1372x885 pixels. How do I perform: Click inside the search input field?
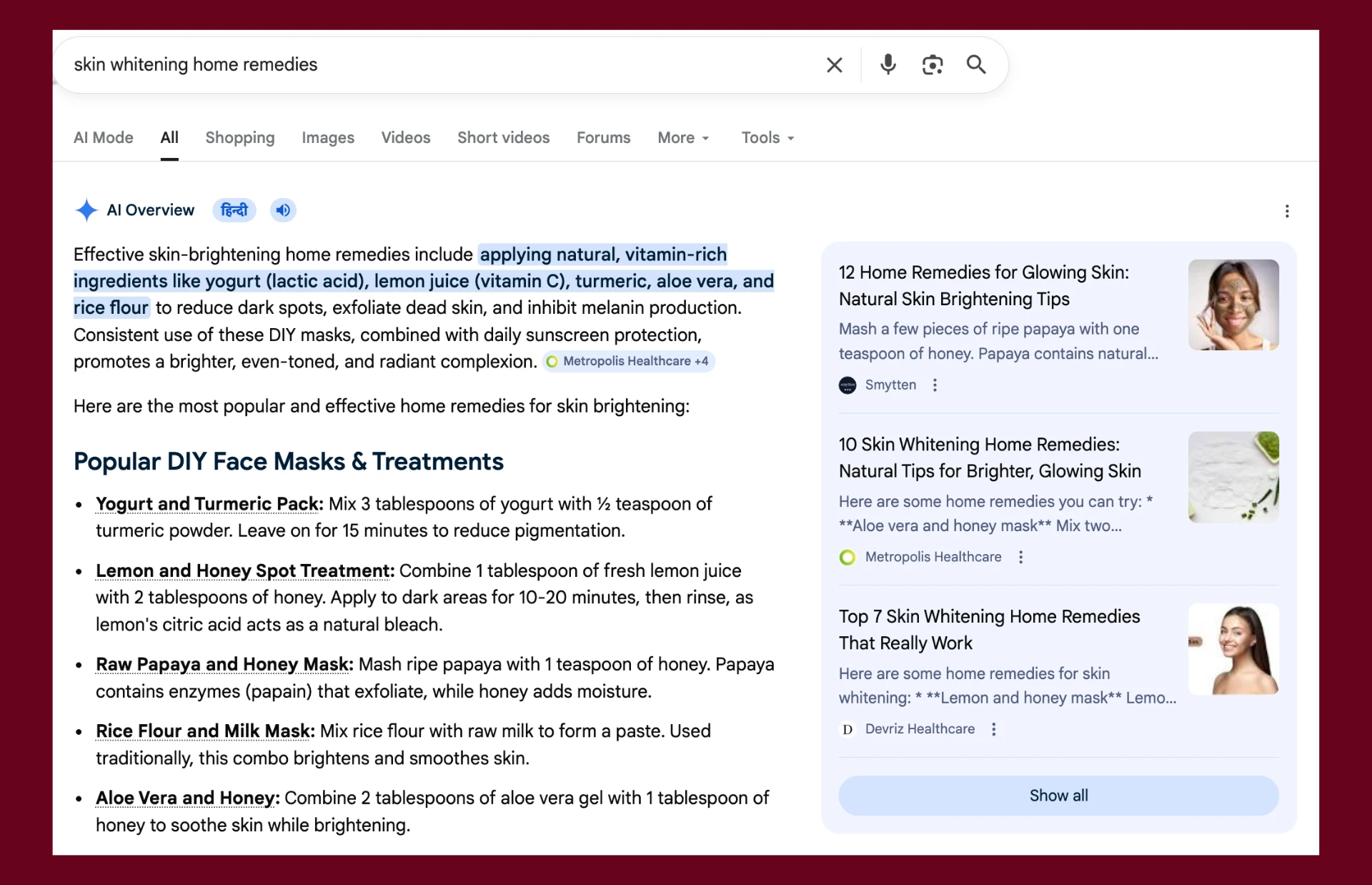(x=429, y=64)
